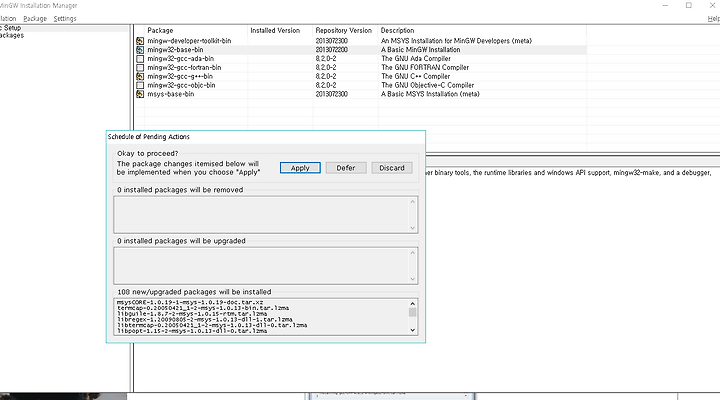Image resolution: width=720 pixels, height=400 pixels.
Task: Check the mingw32-gcc-fortran-bin package box
Action: [140, 68]
